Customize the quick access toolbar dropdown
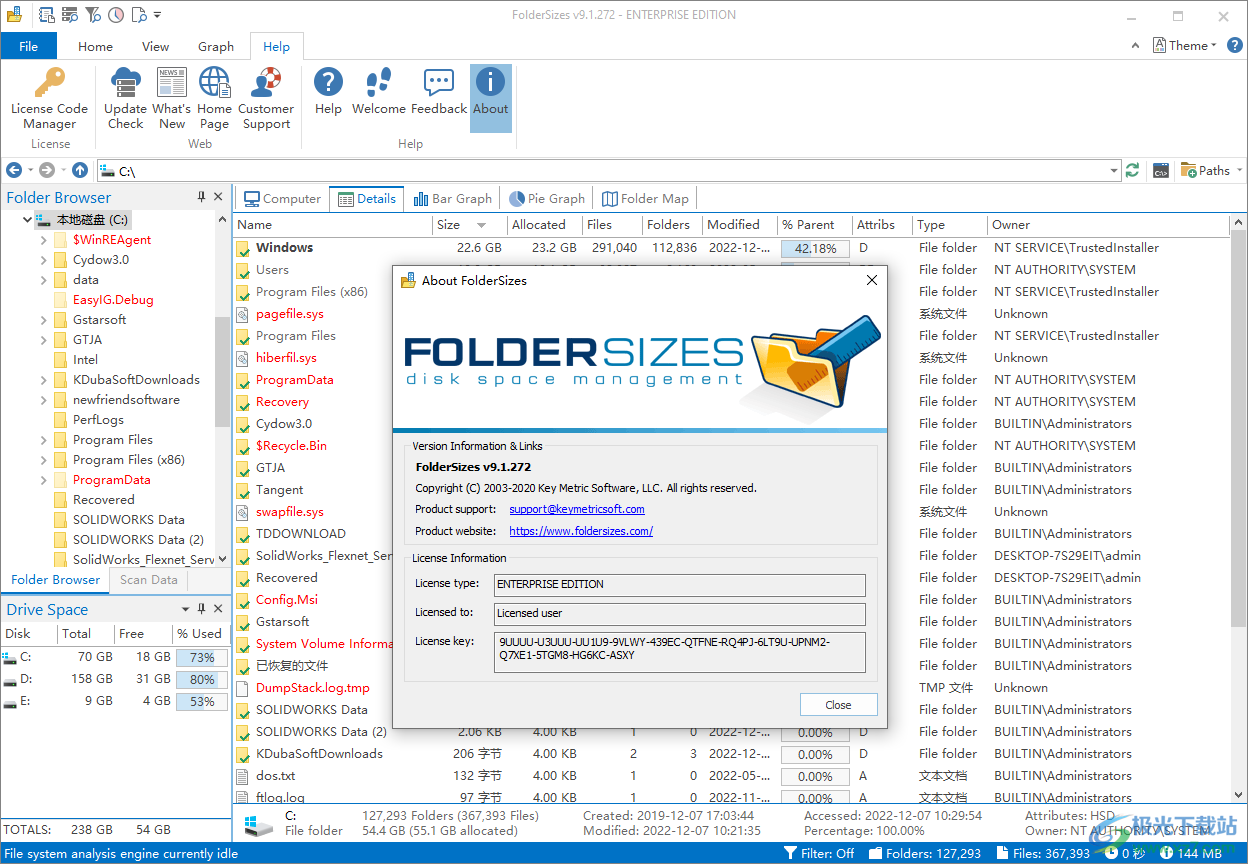Image resolution: width=1248 pixels, height=864 pixels. (158, 15)
